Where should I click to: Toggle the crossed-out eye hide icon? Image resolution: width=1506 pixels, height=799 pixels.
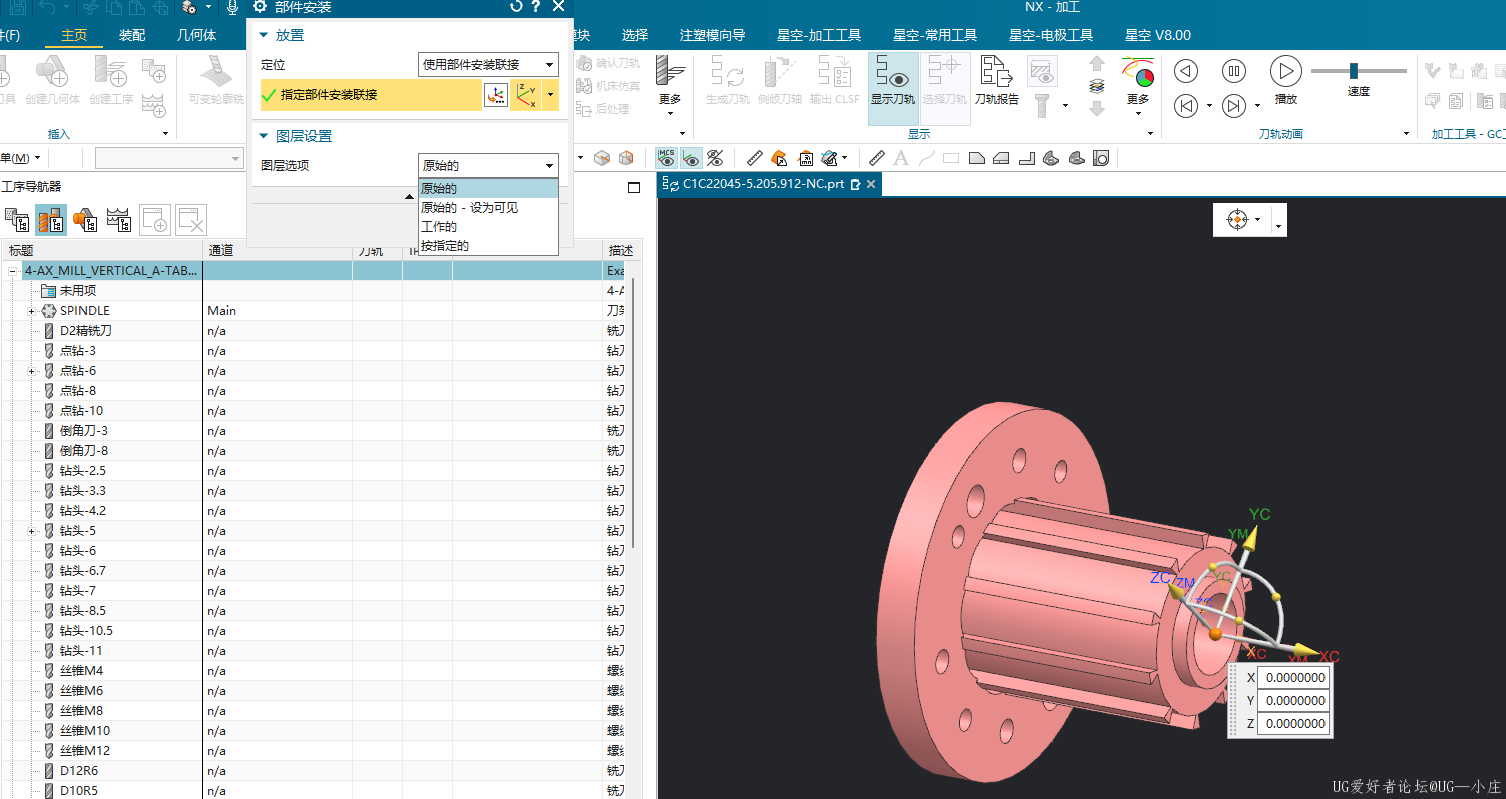click(x=715, y=158)
